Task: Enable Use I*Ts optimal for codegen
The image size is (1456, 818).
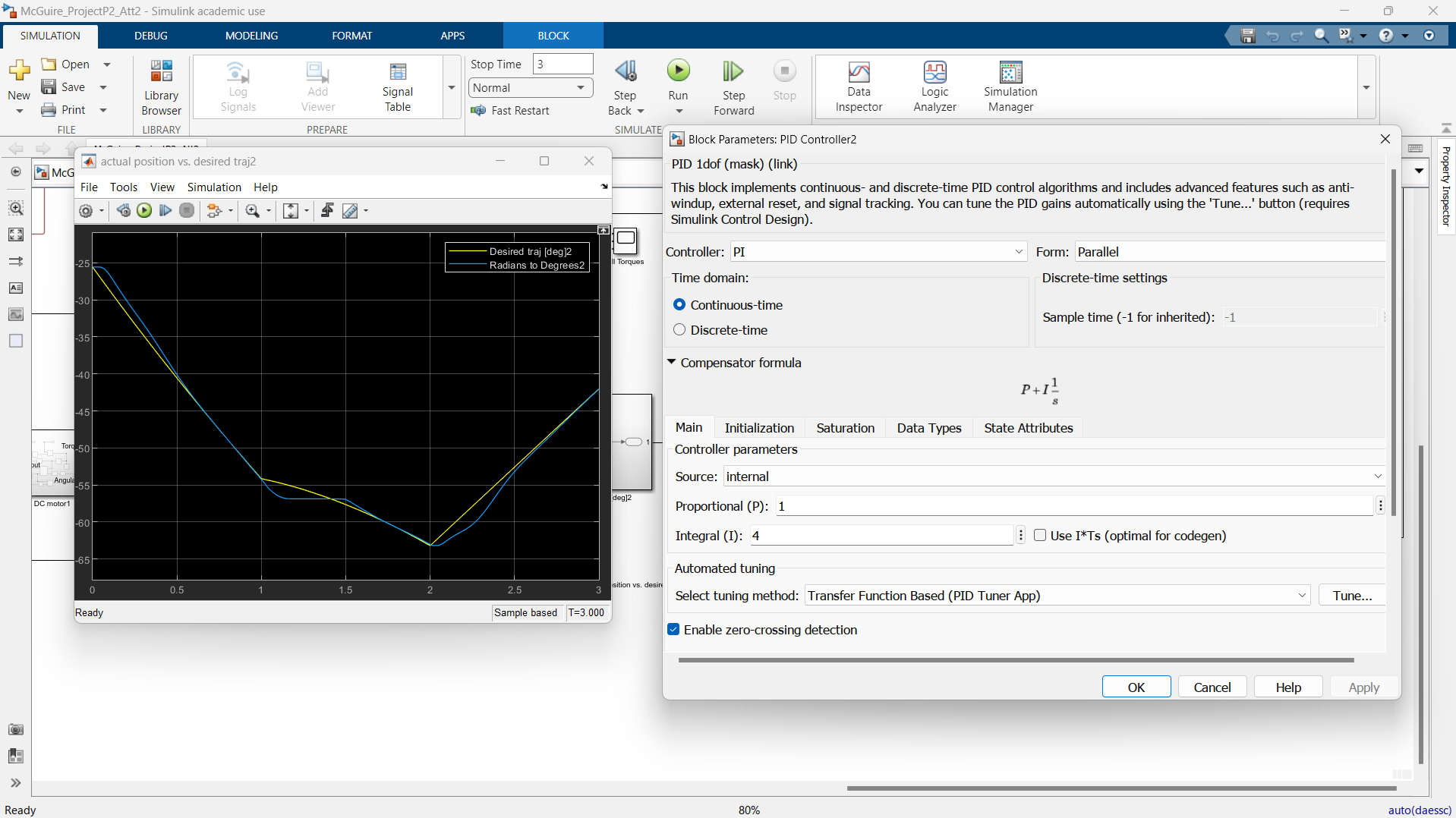Action: pos(1040,535)
